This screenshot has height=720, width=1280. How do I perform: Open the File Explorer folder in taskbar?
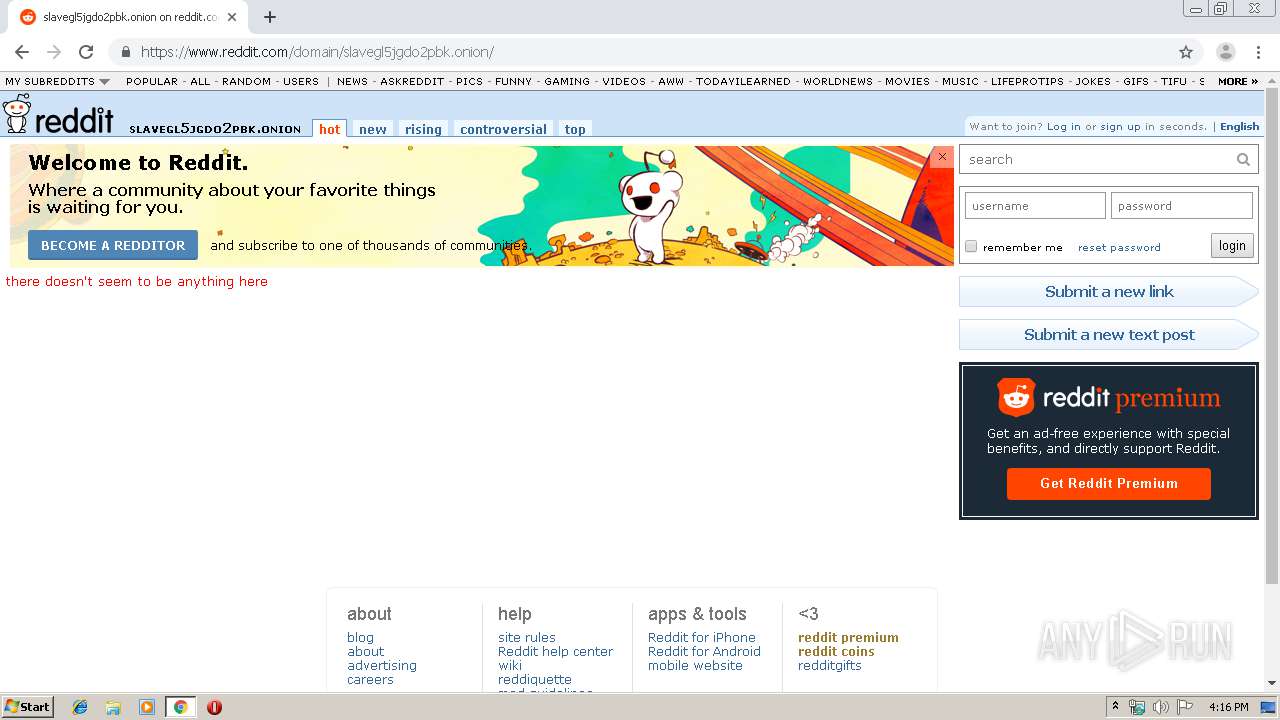(113, 707)
